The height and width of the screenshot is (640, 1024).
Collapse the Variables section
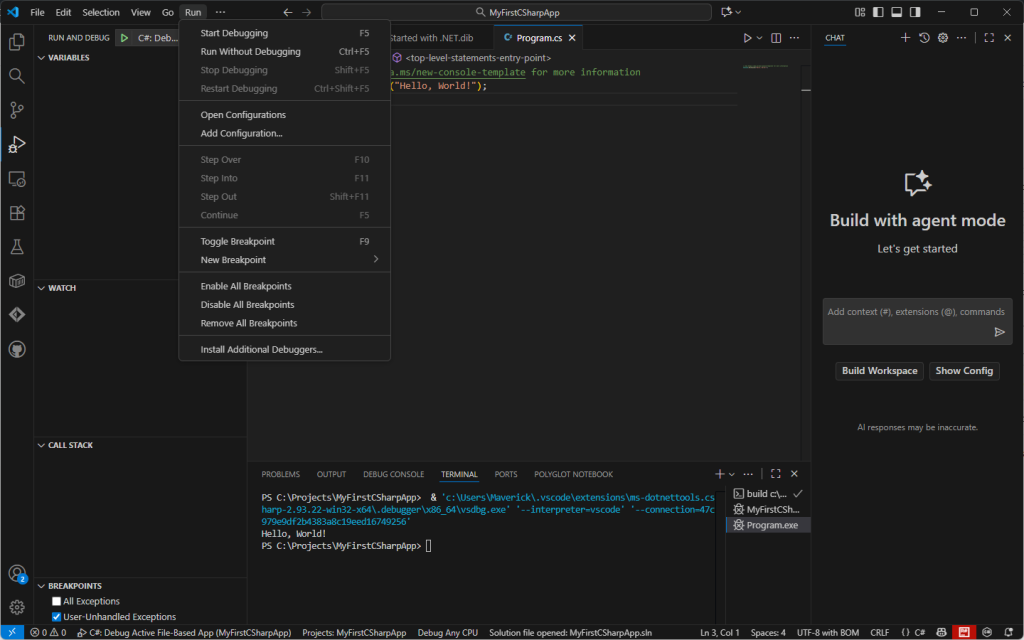[42, 57]
